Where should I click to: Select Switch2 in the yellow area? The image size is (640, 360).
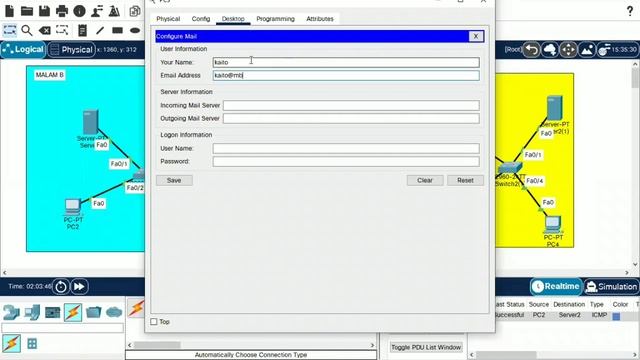pos(509,168)
